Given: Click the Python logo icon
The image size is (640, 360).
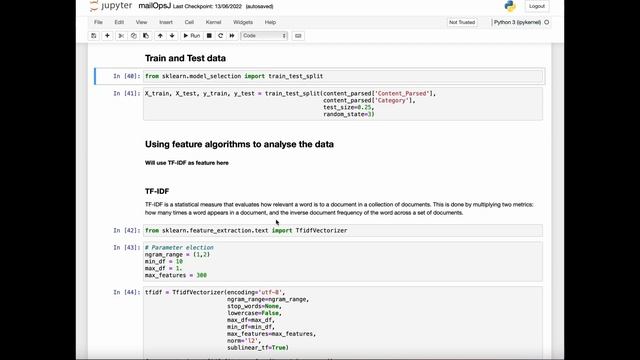Looking at the screenshot, I should click(510, 6).
